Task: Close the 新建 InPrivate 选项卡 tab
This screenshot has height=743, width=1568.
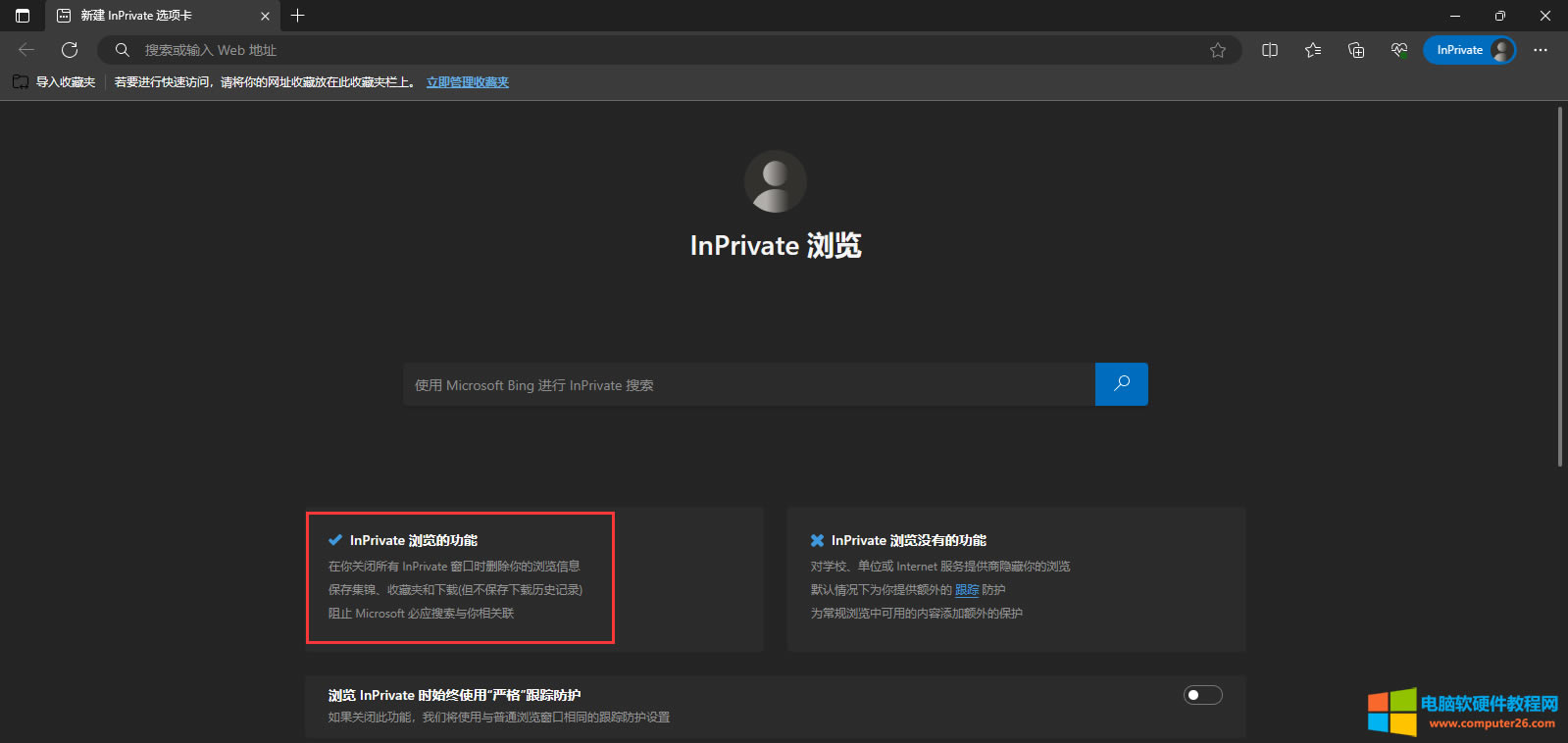Action: tap(265, 16)
